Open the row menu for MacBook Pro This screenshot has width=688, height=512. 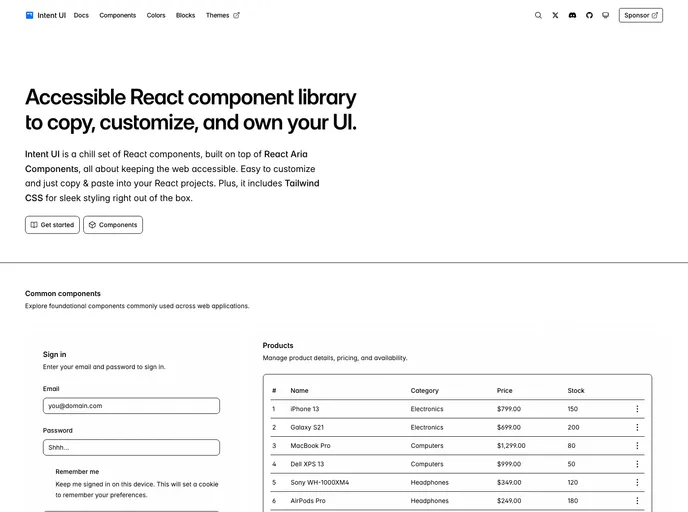coord(637,446)
